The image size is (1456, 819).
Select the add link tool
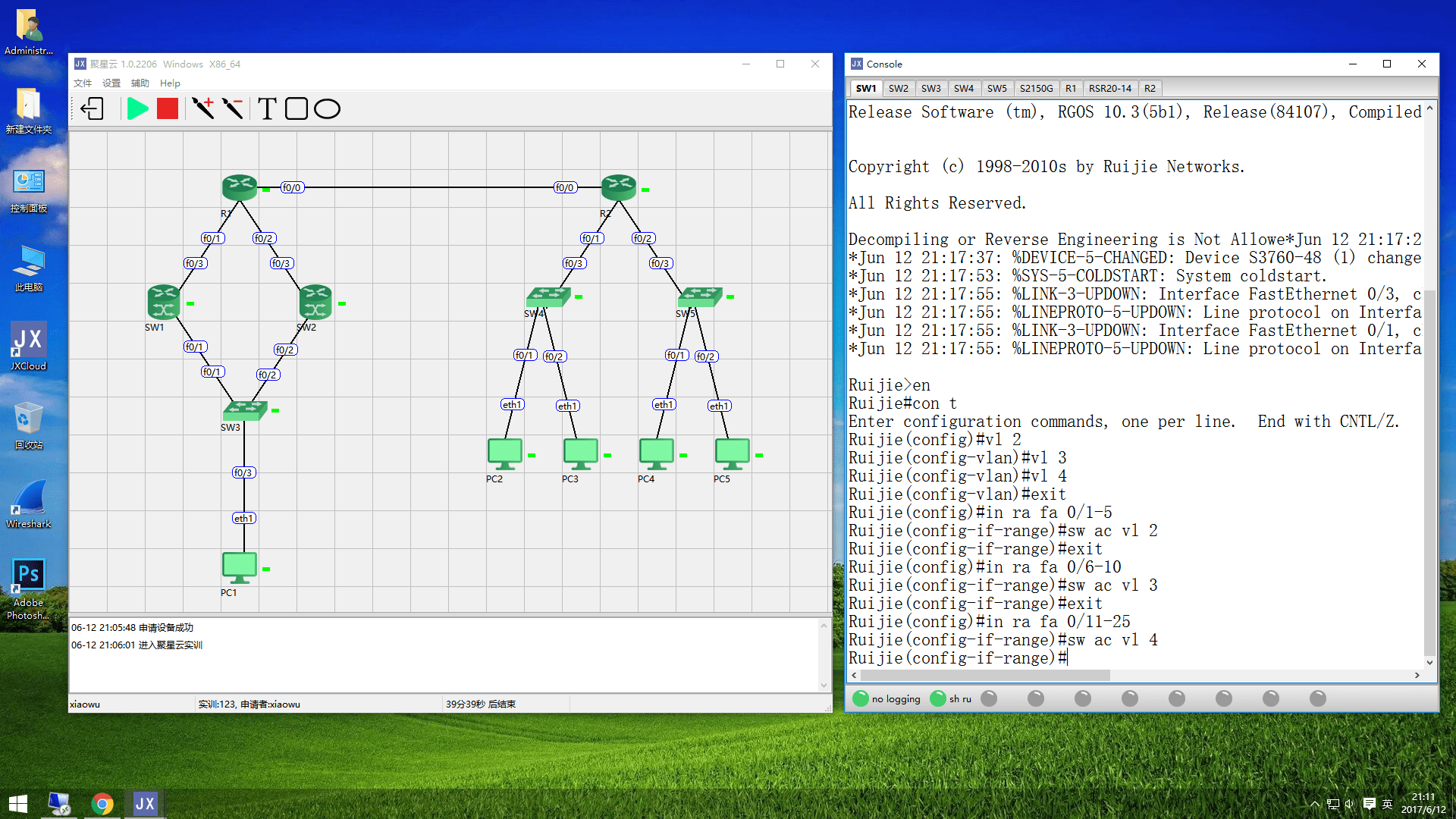tap(203, 108)
